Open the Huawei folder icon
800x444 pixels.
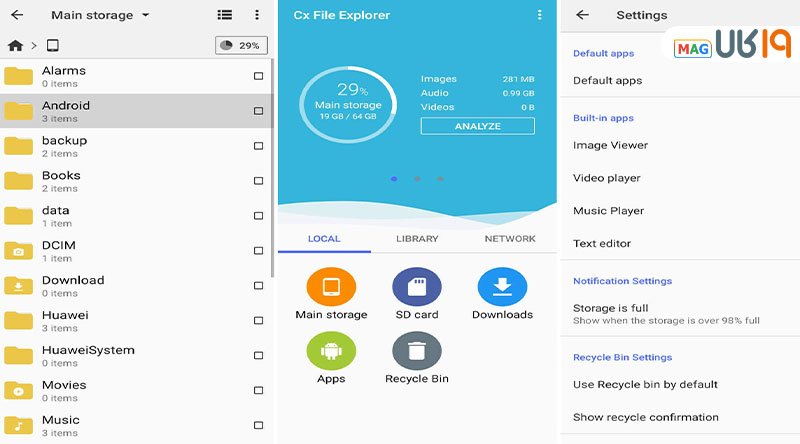click(18, 320)
